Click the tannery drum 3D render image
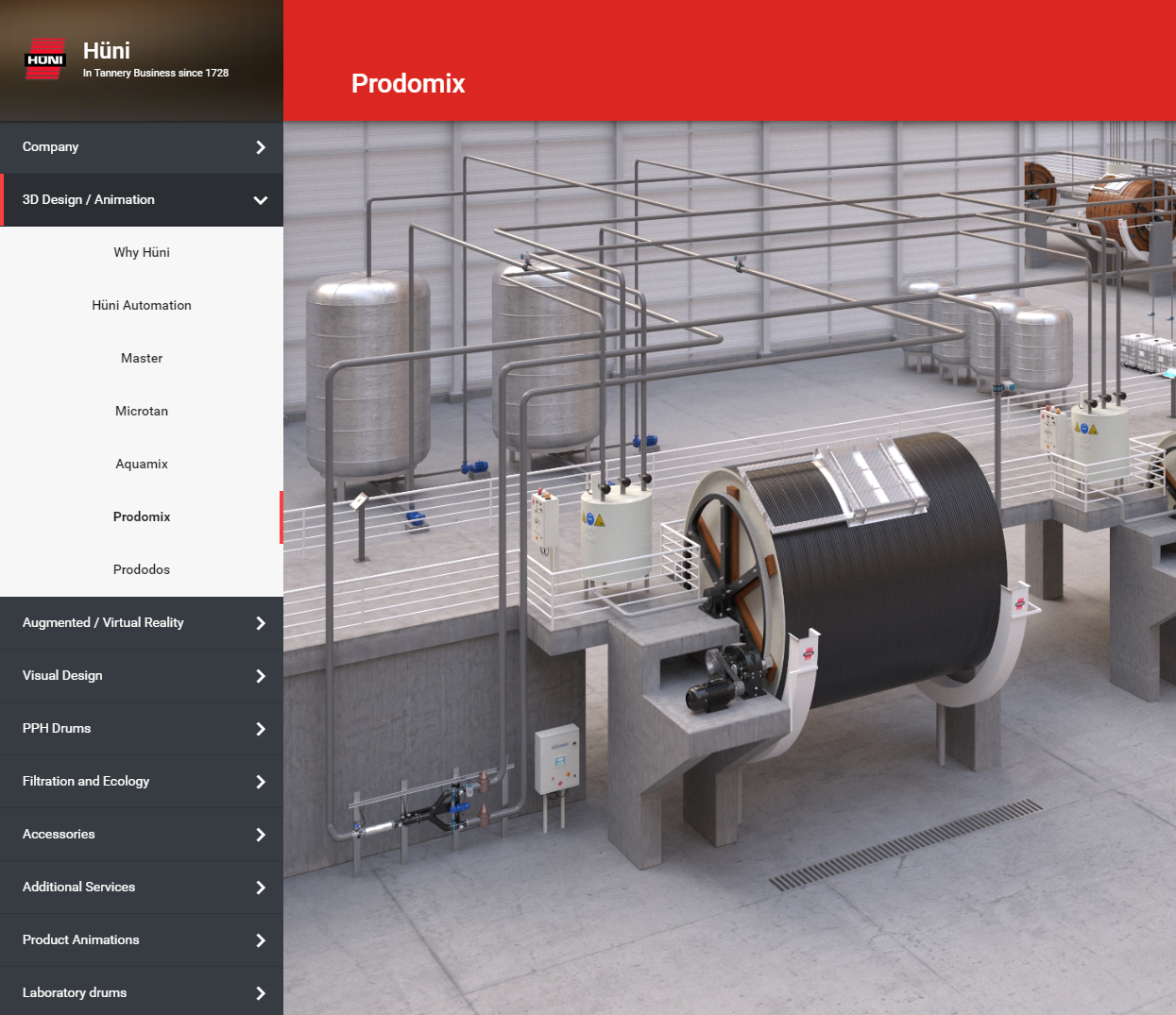Image resolution: width=1176 pixels, height=1015 pixels. pyautogui.click(x=729, y=567)
